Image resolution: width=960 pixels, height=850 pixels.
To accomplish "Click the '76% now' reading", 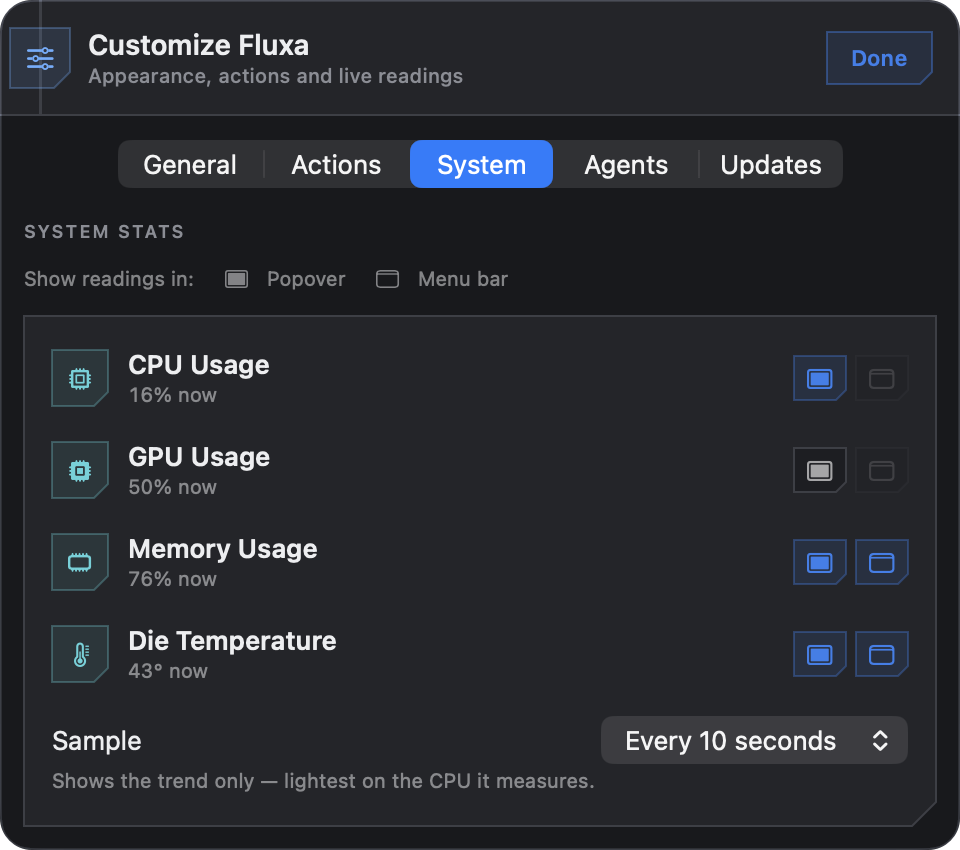I will coord(173,579).
